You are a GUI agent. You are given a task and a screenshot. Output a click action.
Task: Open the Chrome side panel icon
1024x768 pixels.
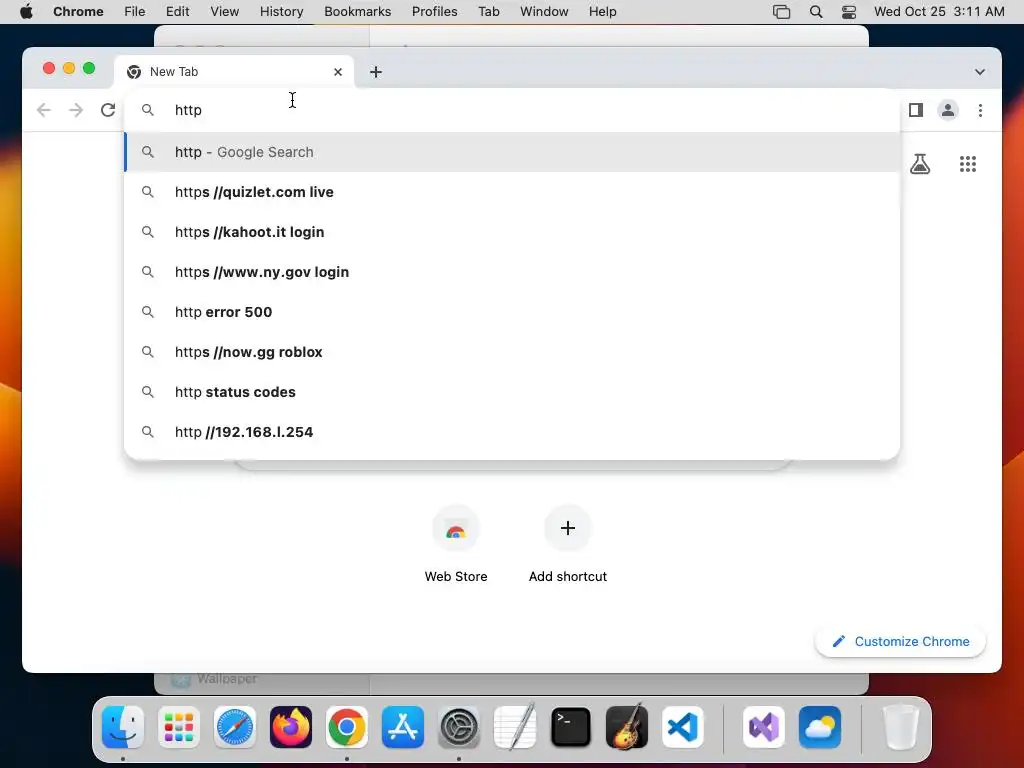916,110
